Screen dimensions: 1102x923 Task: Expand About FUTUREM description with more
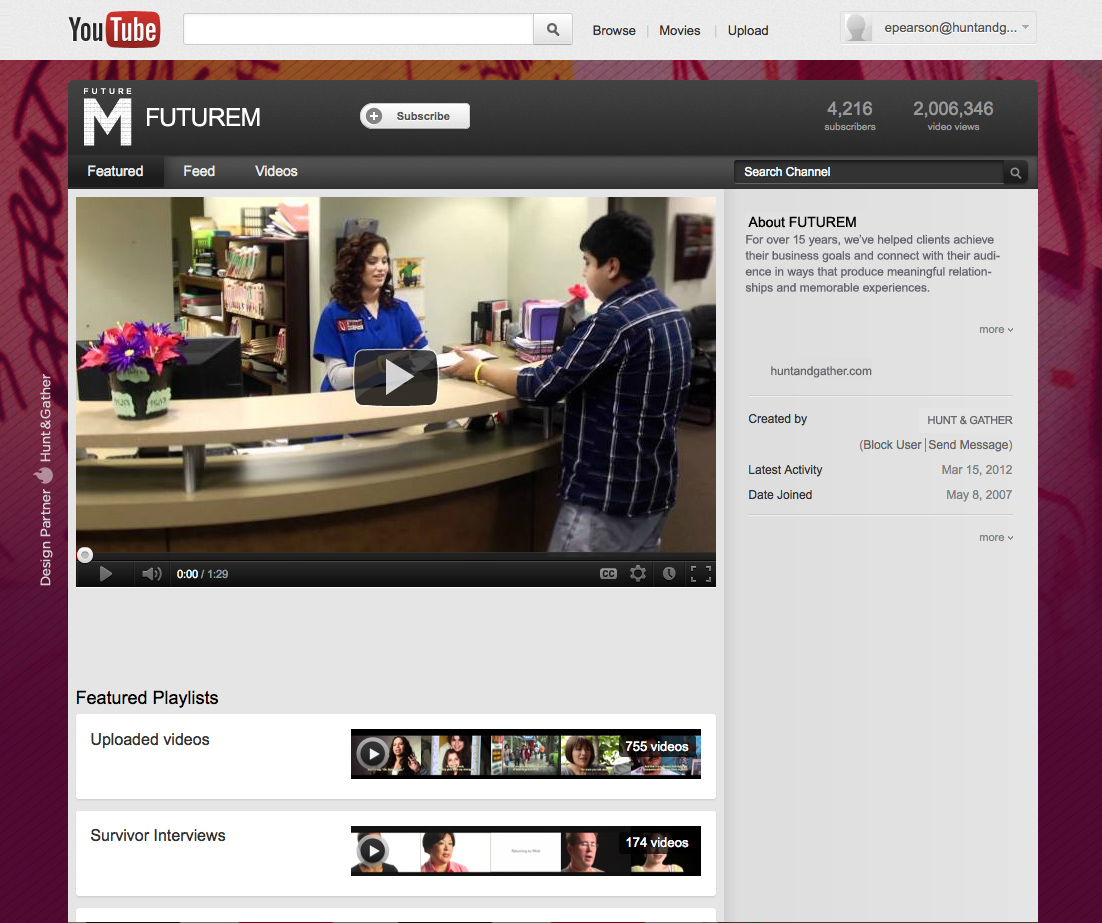tap(996, 330)
